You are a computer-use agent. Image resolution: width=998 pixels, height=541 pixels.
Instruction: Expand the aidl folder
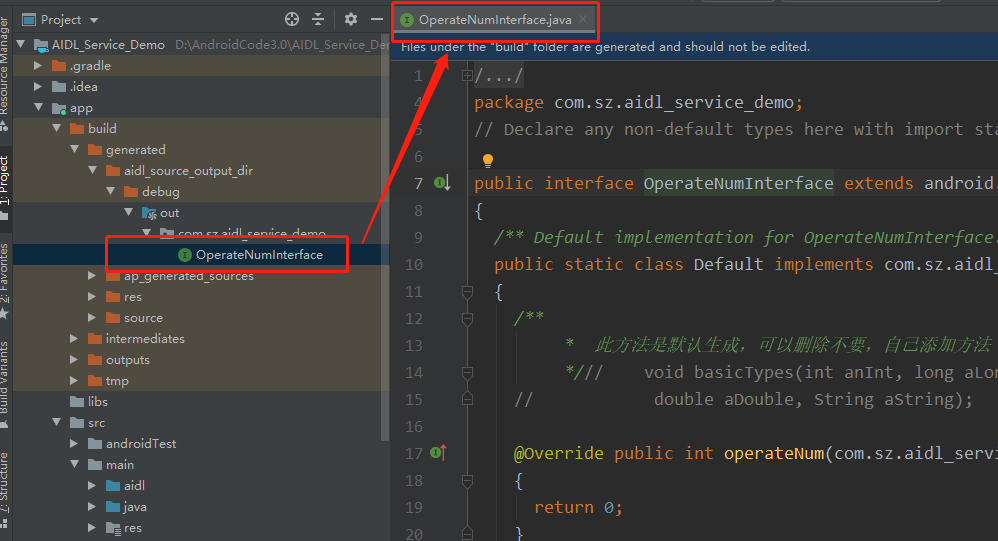92,486
